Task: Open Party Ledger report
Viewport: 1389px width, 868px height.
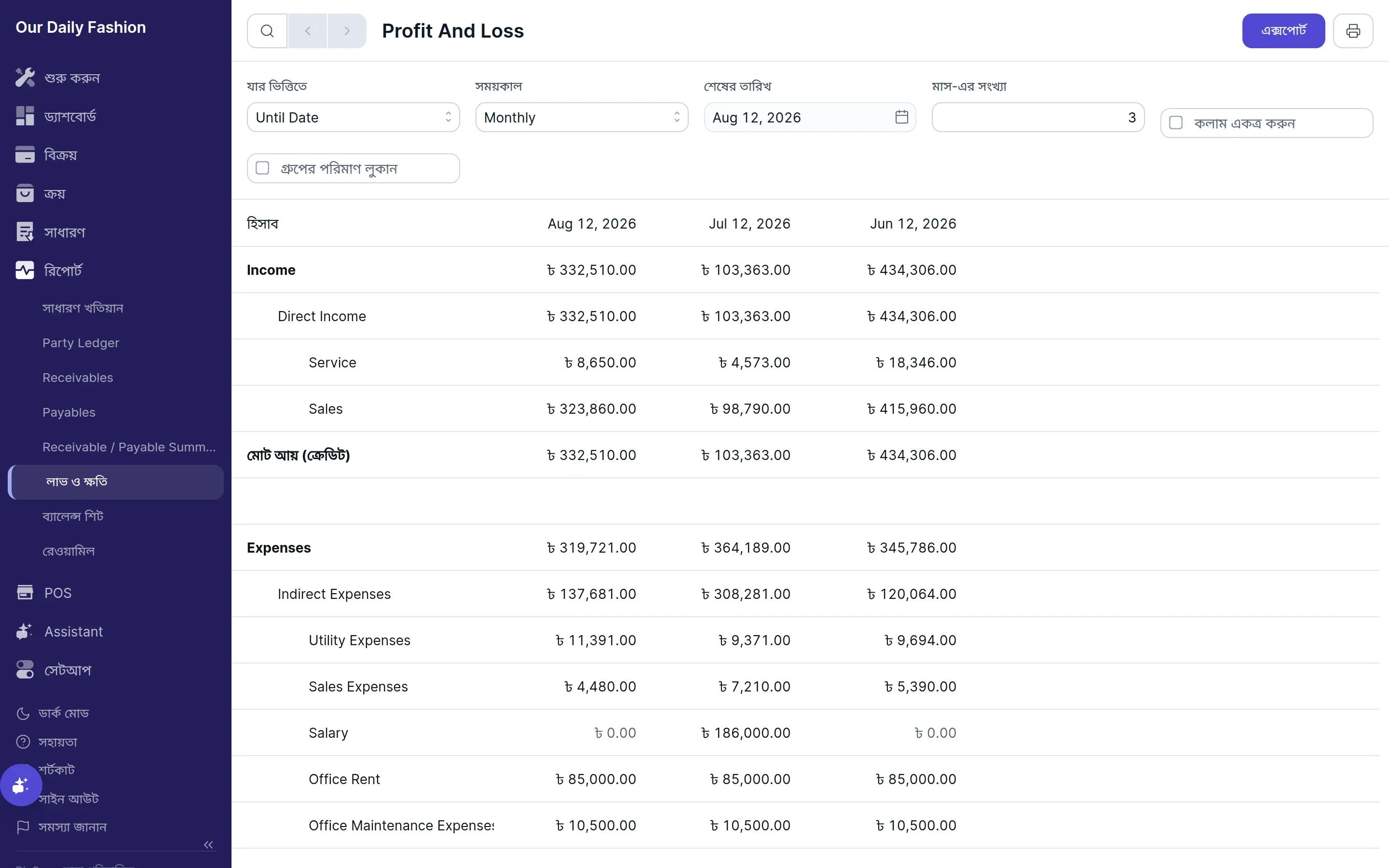Action: pyautogui.click(x=81, y=343)
